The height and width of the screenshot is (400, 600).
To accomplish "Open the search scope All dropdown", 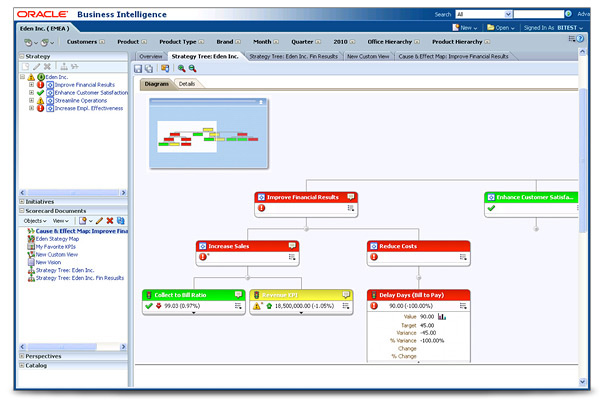I will [x=484, y=14].
